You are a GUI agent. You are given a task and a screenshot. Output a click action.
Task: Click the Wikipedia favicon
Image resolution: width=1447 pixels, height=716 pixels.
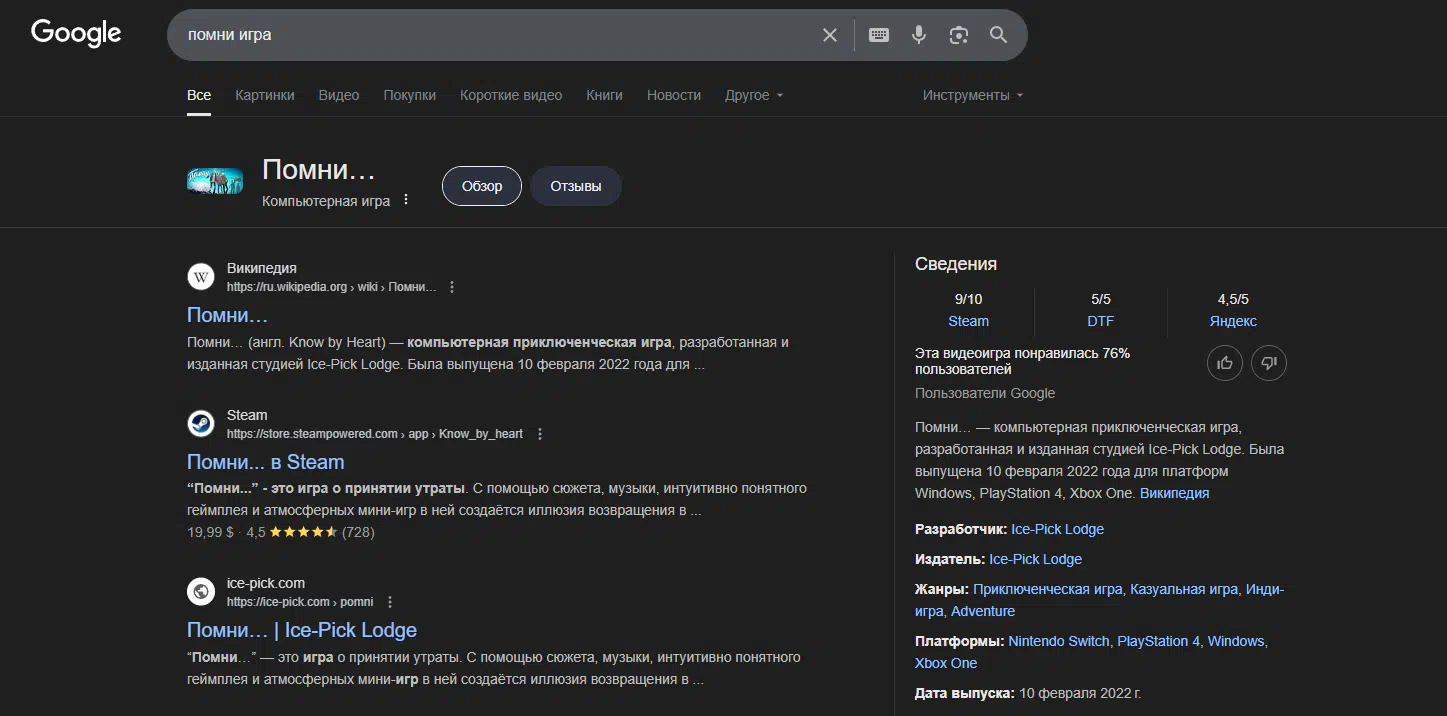[x=201, y=277]
